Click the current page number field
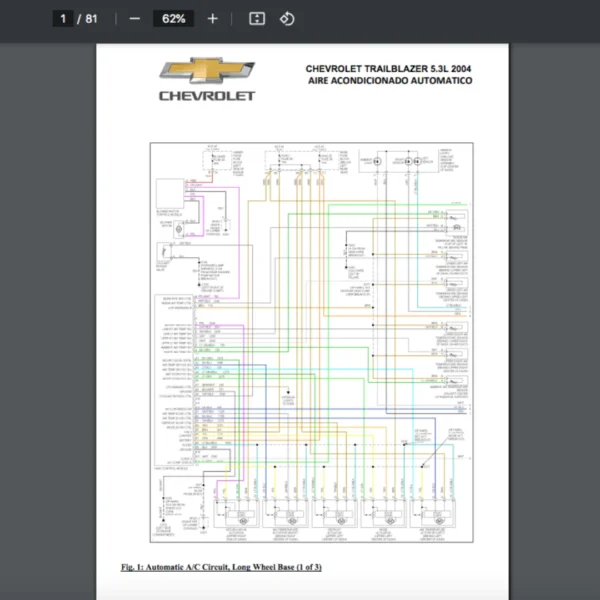The height and width of the screenshot is (600, 600). 63,19
